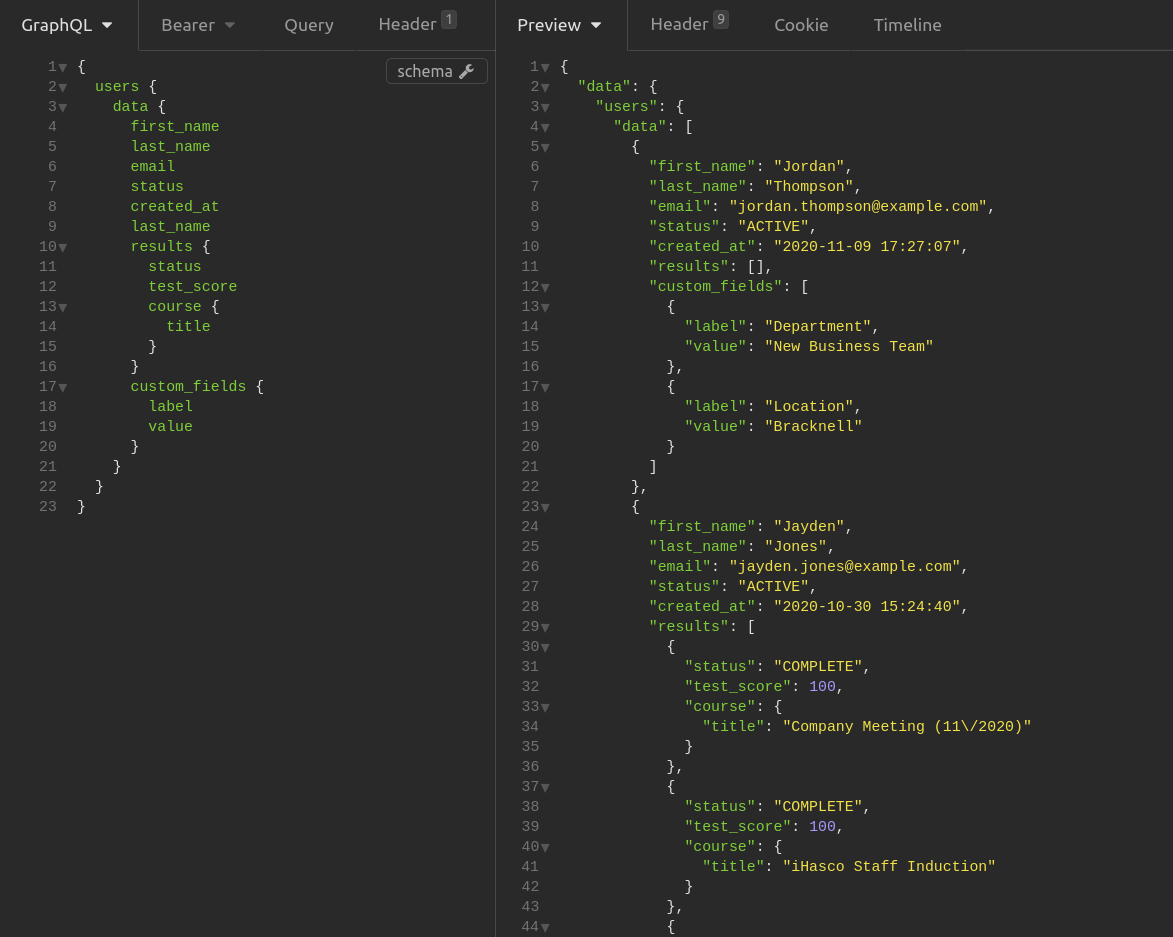Open the Timeline tab

[907, 25]
